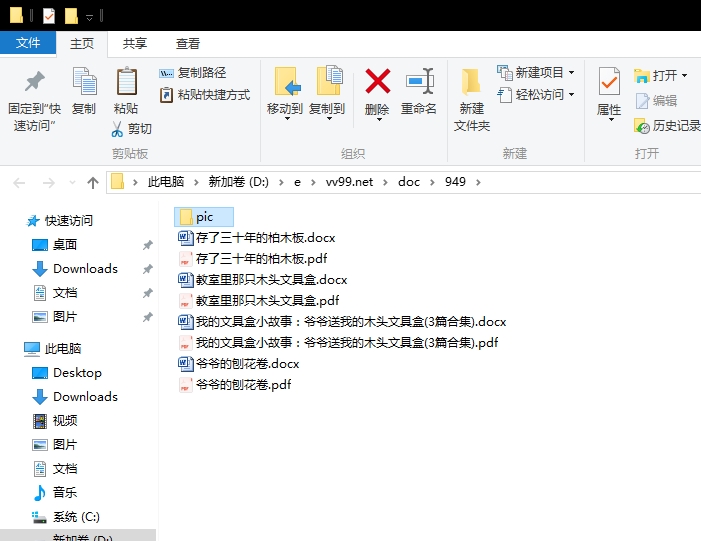Expand the chevron after doc breadcrumb
Image resolution: width=701 pixels, height=541 pixels.
point(432,182)
